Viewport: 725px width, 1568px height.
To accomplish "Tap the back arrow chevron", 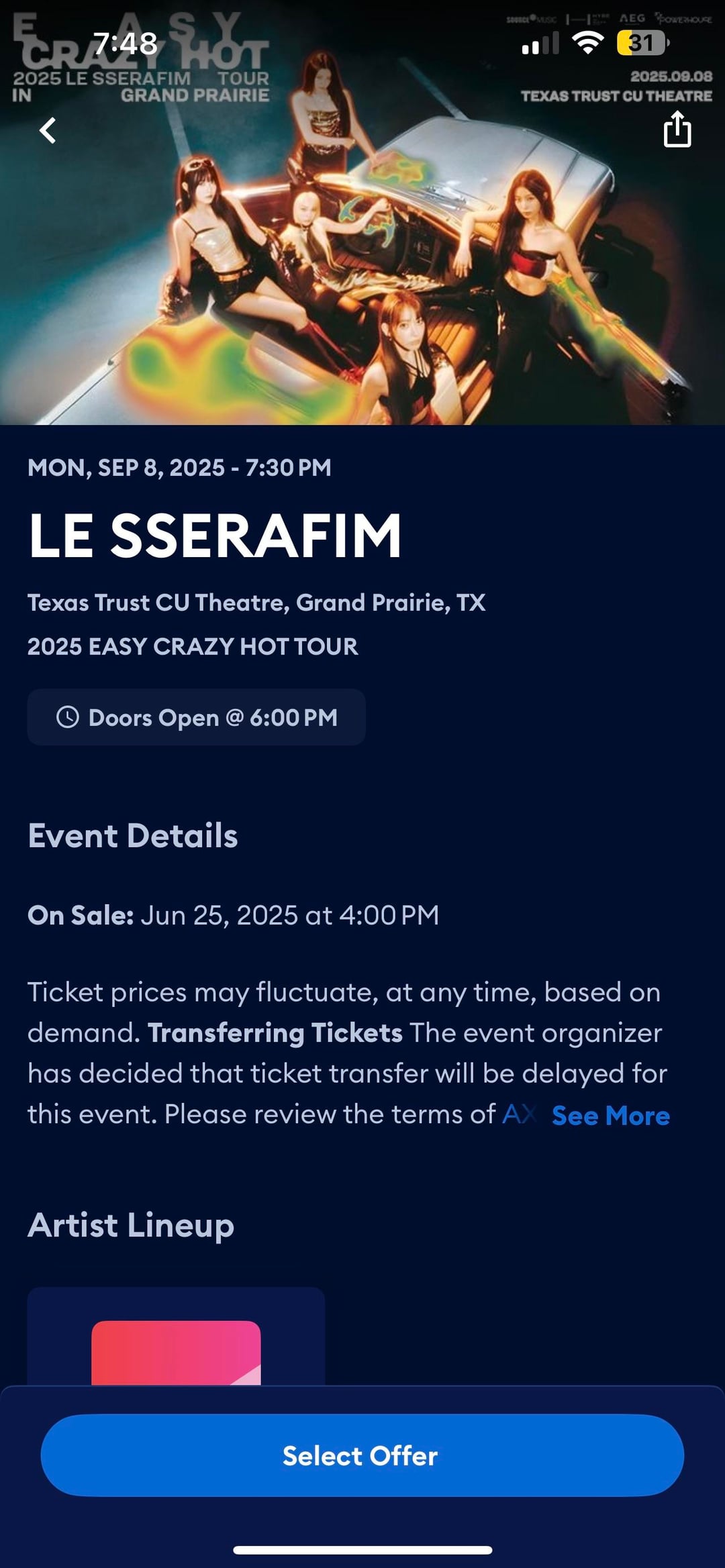I will tap(48, 130).
